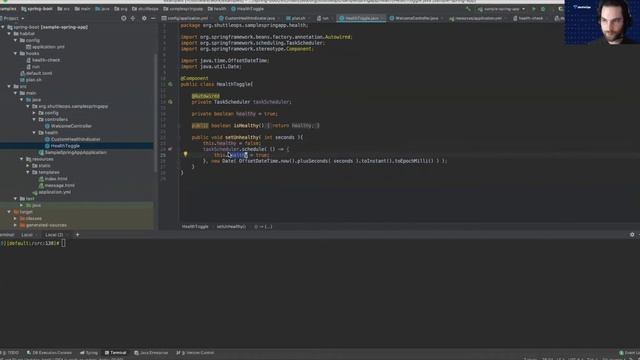The height and width of the screenshot is (360, 640).
Task: Open the DB Execution Console tool window
Action: click(x=49, y=353)
